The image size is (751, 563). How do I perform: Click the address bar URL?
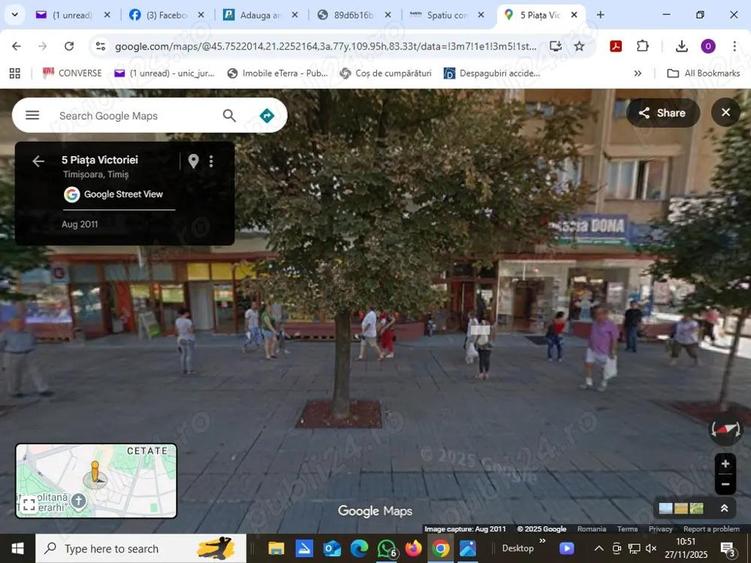click(326, 46)
